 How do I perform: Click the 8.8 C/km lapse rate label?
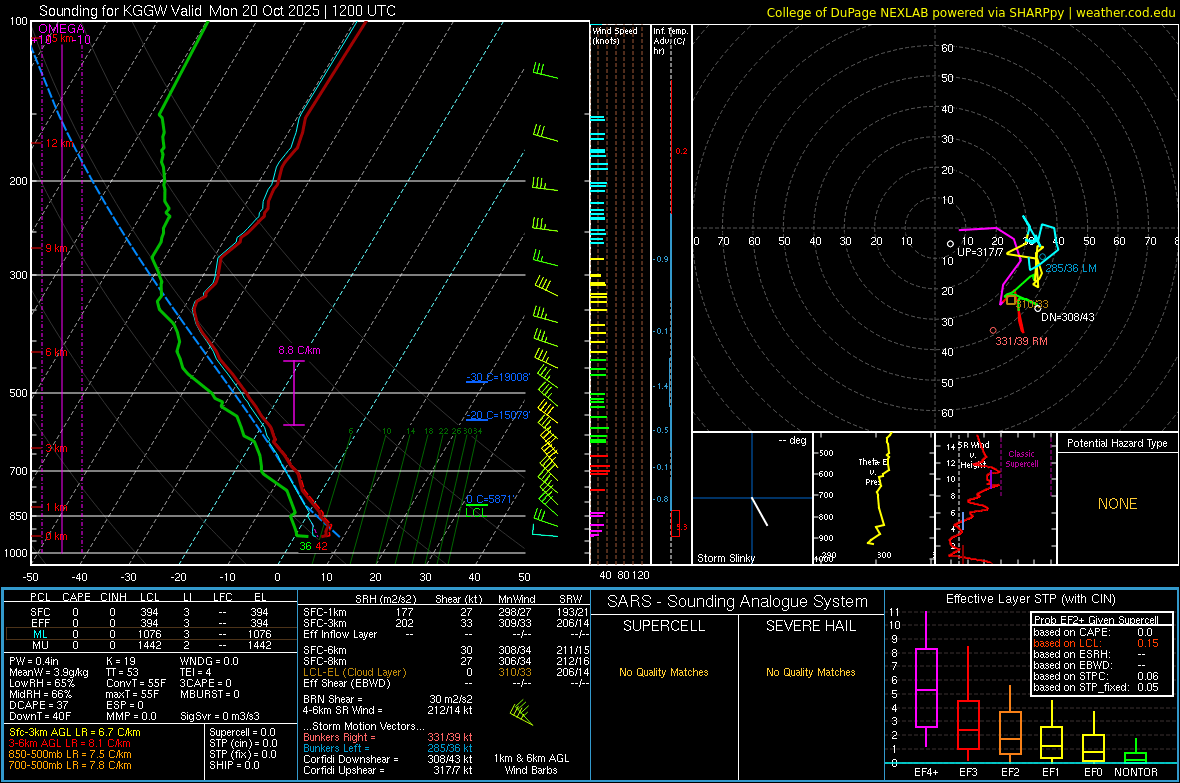pyautogui.click(x=300, y=350)
